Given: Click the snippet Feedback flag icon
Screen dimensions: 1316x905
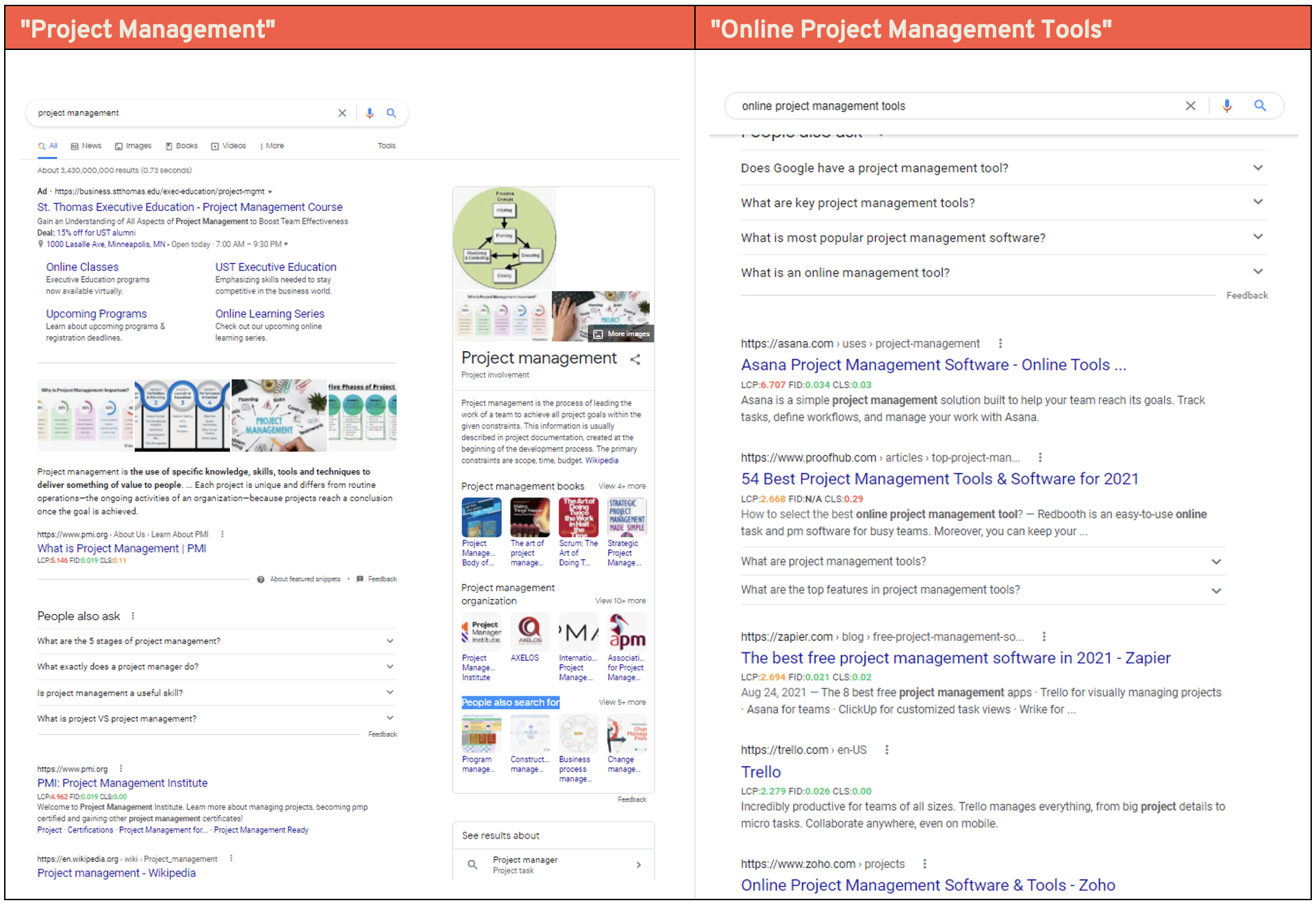Looking at the screenshot, I should [360, 579].
